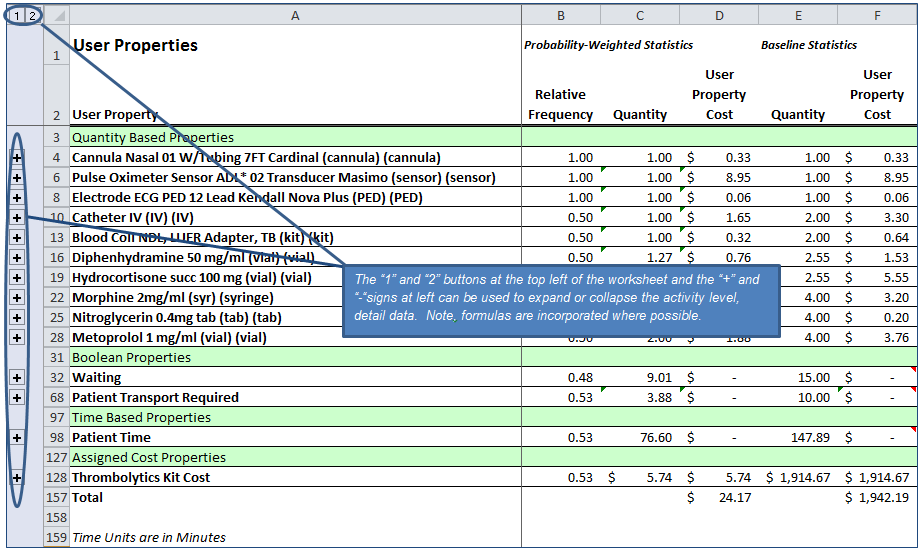Expand the Pulse Oximeter Sensor row group
The image size is (923, 551).
pos(17,178)
